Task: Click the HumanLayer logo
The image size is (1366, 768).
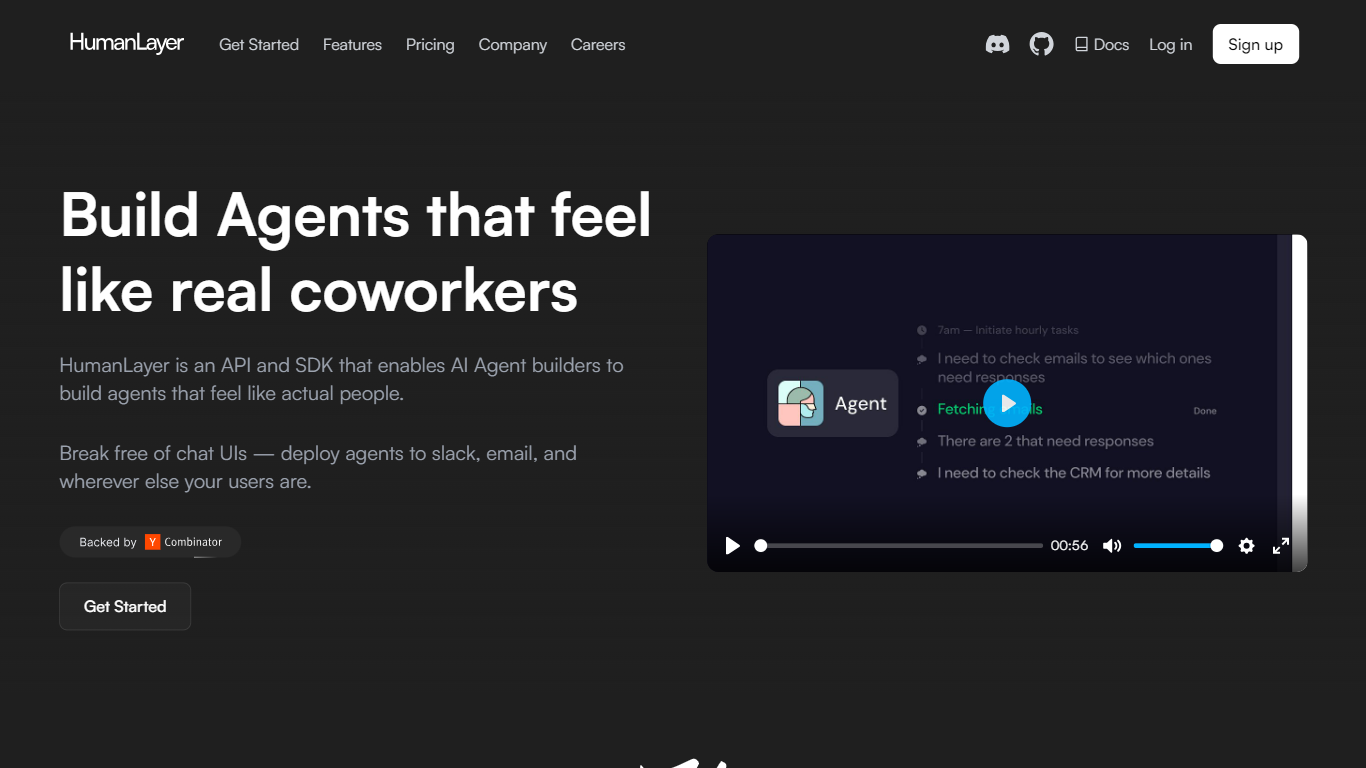Action: tap(127, 43)
